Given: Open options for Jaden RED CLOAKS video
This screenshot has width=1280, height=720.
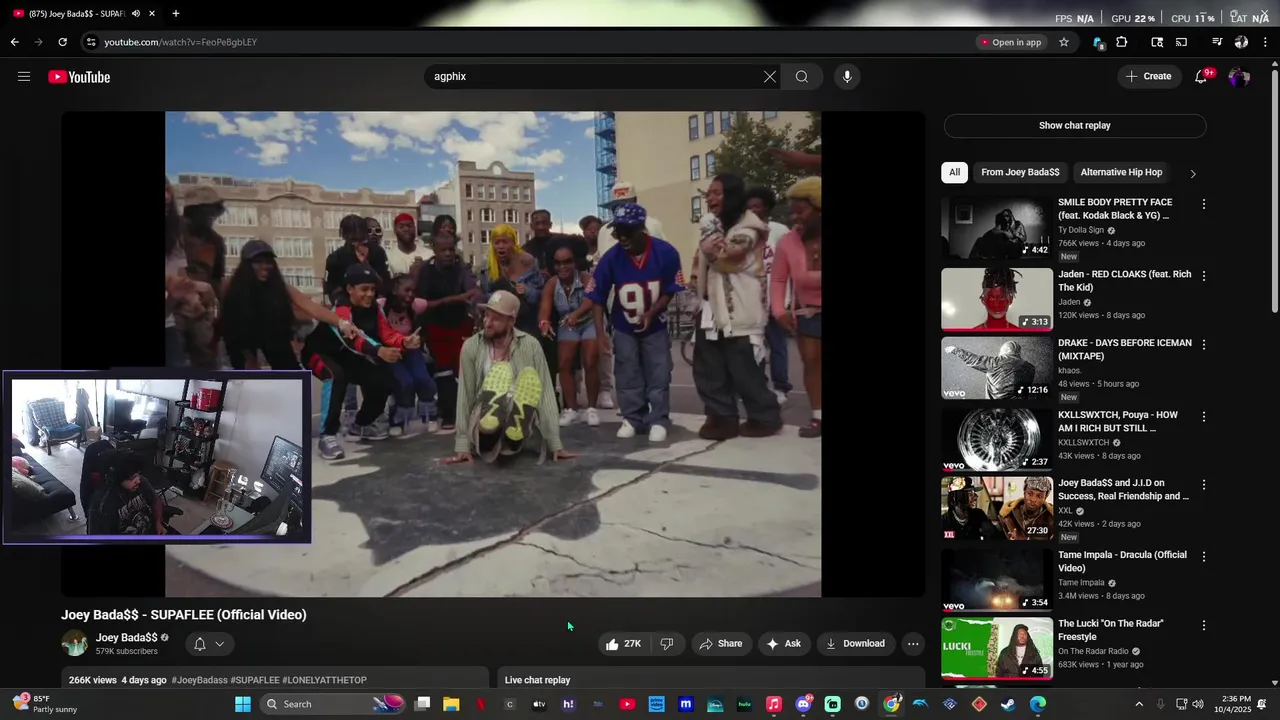Looking at the screenshot, I should coord(1203,276).
